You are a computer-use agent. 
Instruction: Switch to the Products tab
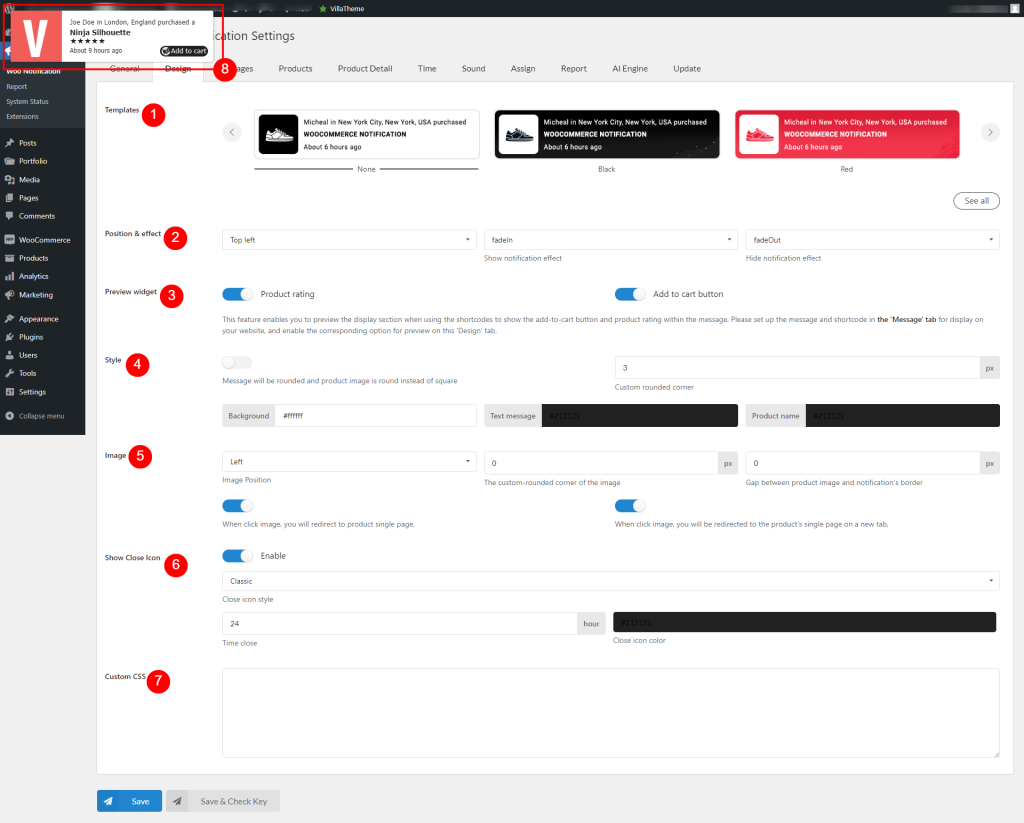[x=295, y=69]
